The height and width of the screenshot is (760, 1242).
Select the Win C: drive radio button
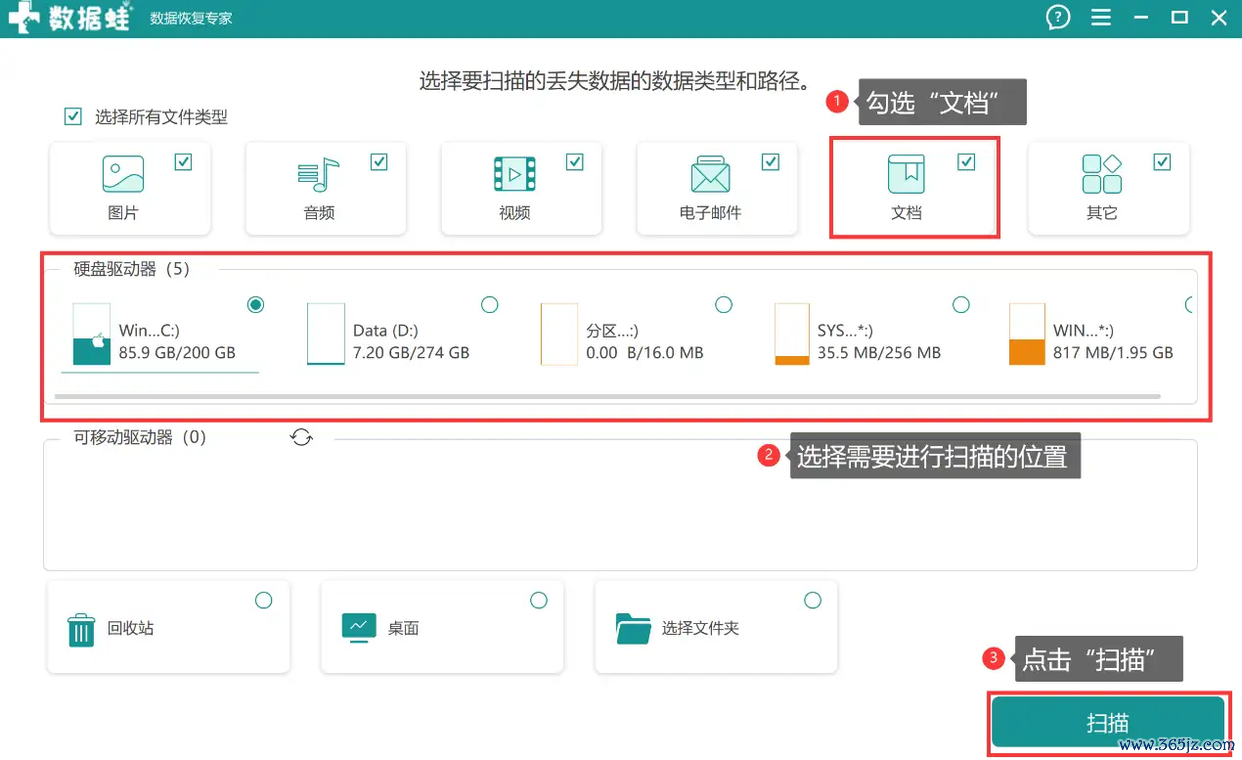coord(256,304)
